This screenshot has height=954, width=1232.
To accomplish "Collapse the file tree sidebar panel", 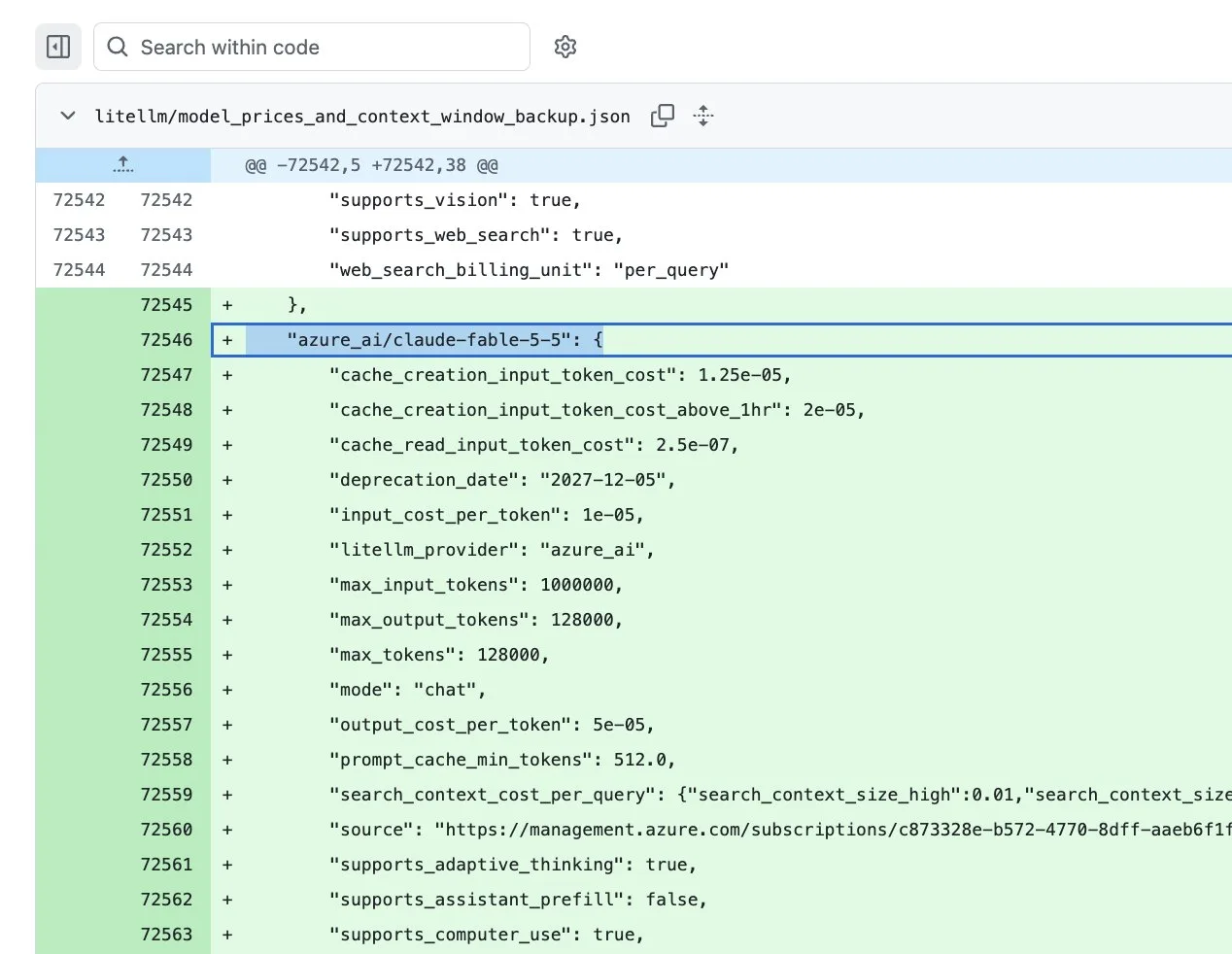I will (x=58, y=47).
